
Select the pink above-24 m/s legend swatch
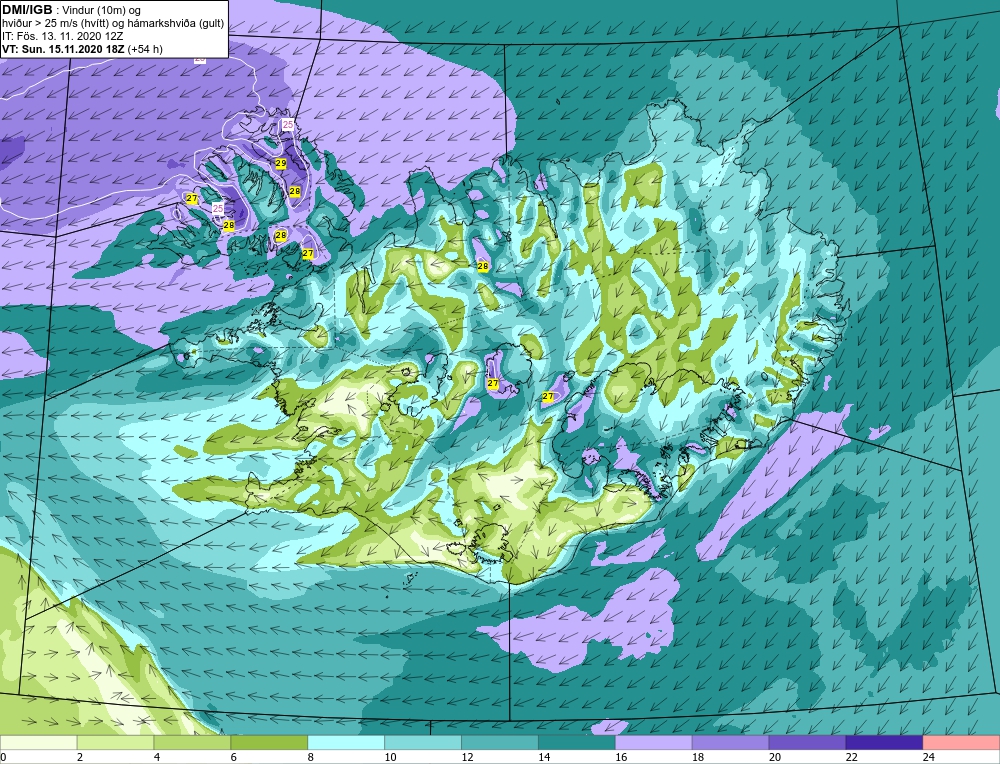point(961,743)
